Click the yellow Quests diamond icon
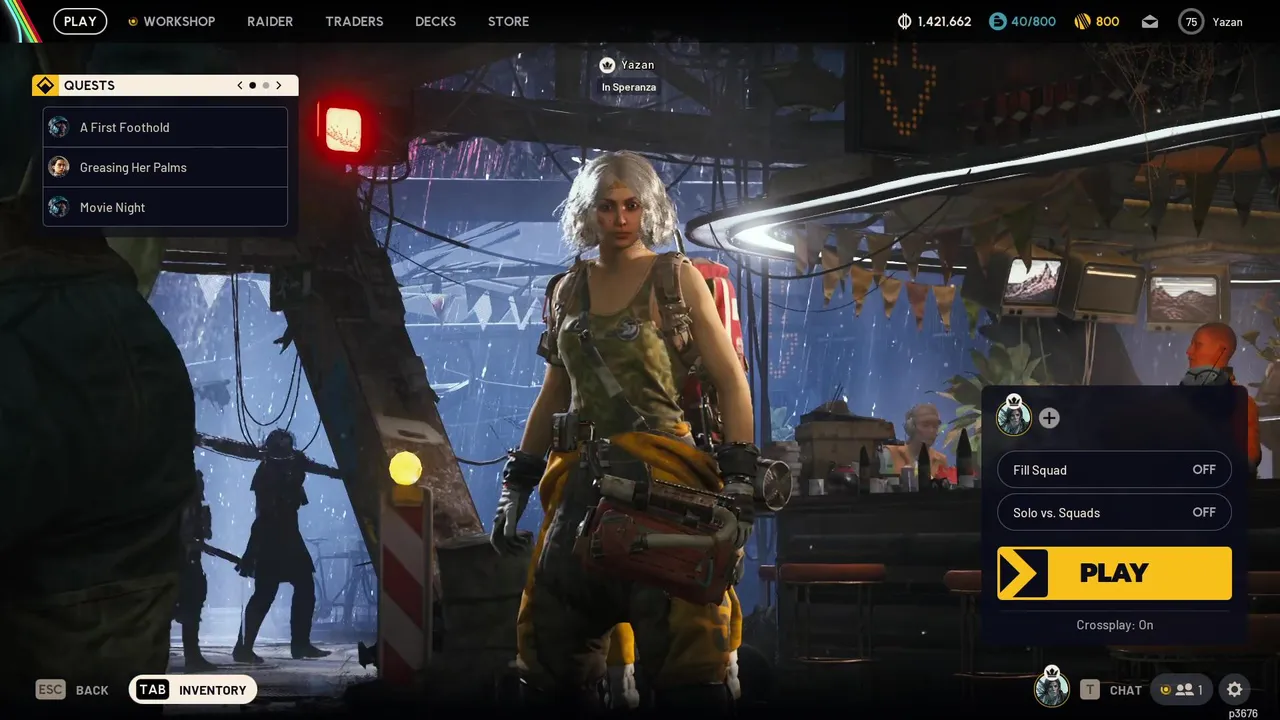This screenshot has height=720, width=1280. pyautogui.click(x=45, y=85)
